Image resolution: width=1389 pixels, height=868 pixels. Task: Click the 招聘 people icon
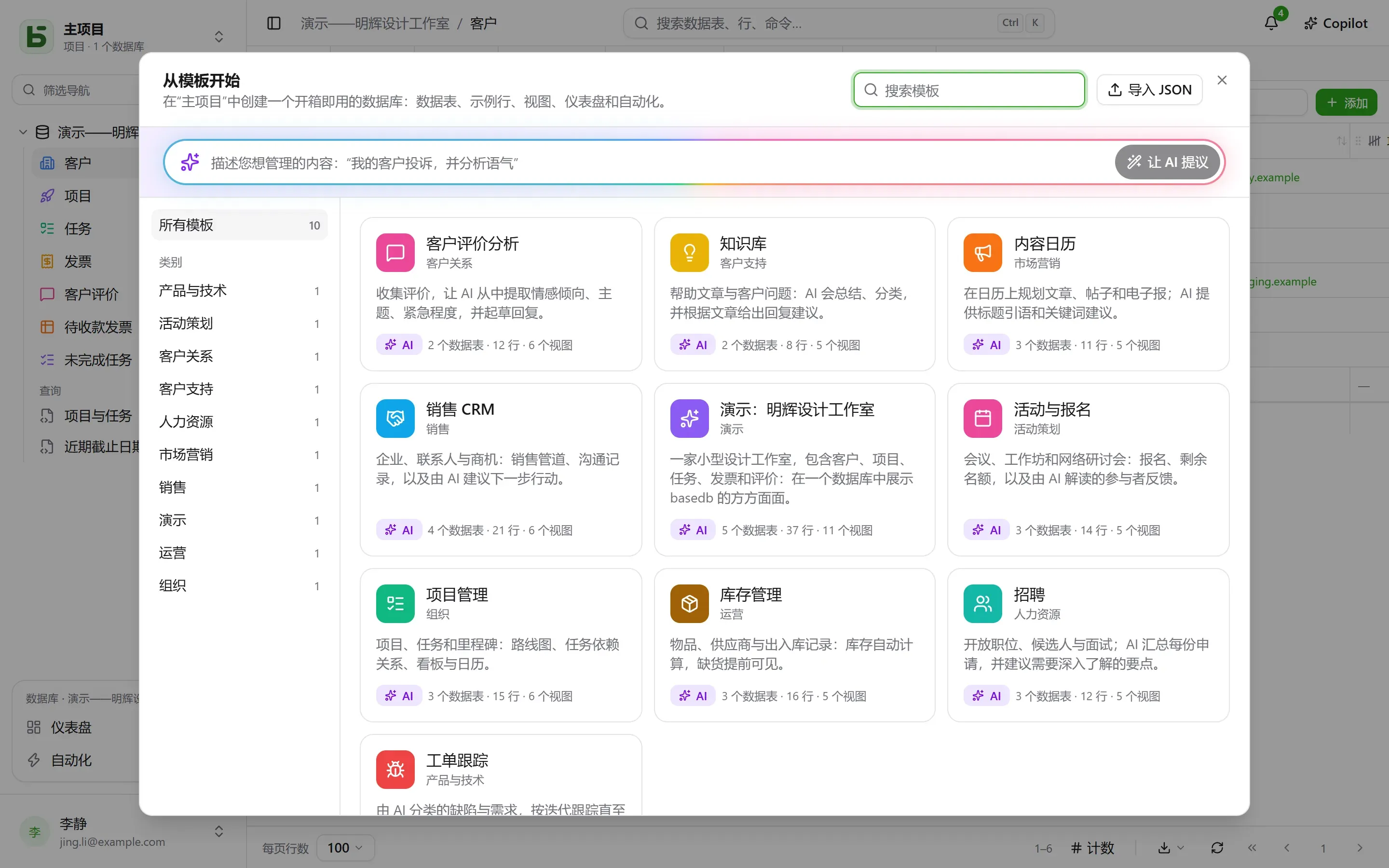click(982, 603)
